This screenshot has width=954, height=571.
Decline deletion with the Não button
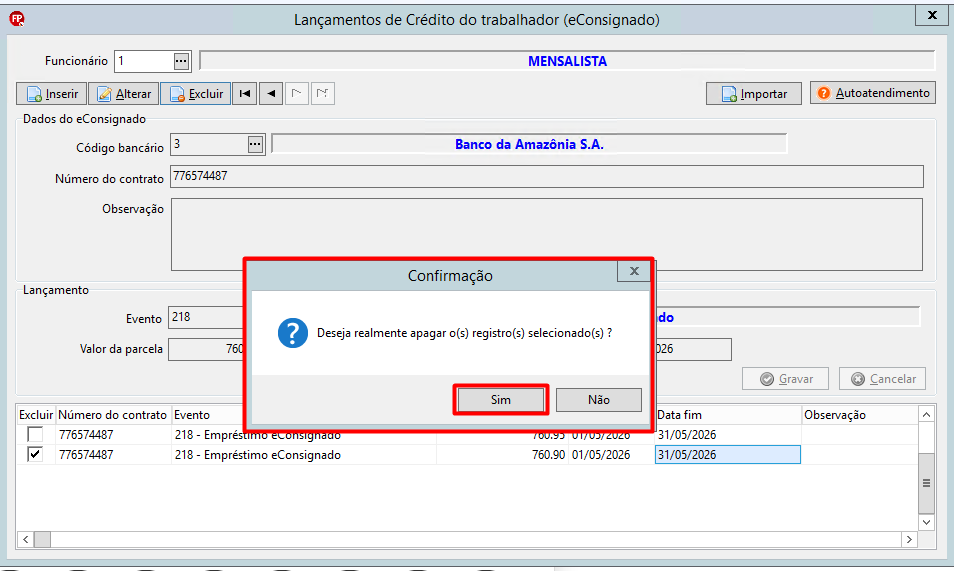click(x=599, y=400)
